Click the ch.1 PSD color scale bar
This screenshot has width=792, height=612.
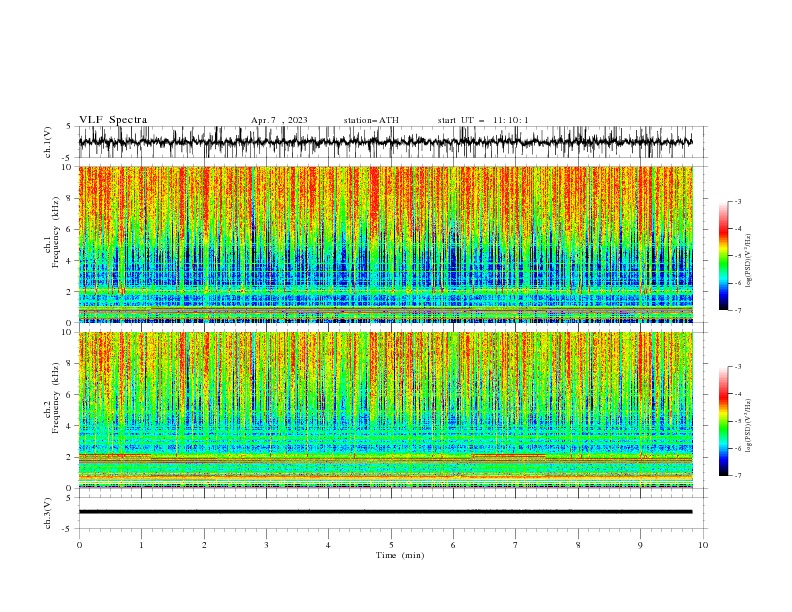[723, 256]
